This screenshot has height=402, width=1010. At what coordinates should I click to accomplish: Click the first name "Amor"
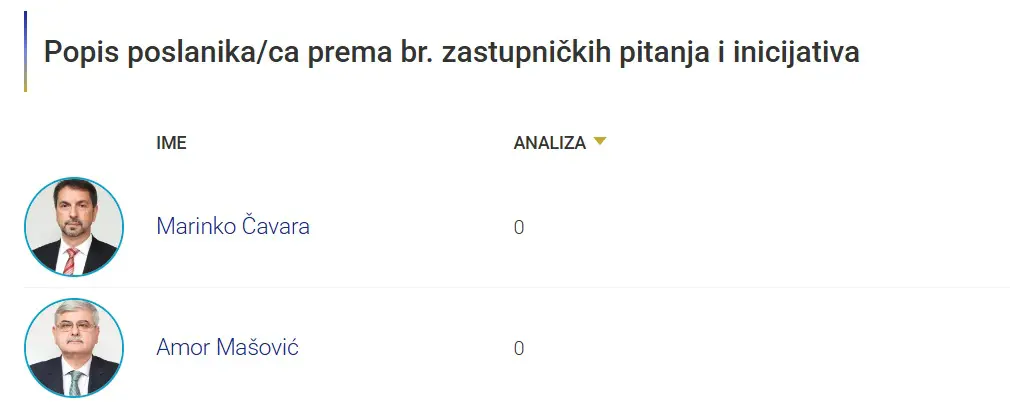coord(183,348)
